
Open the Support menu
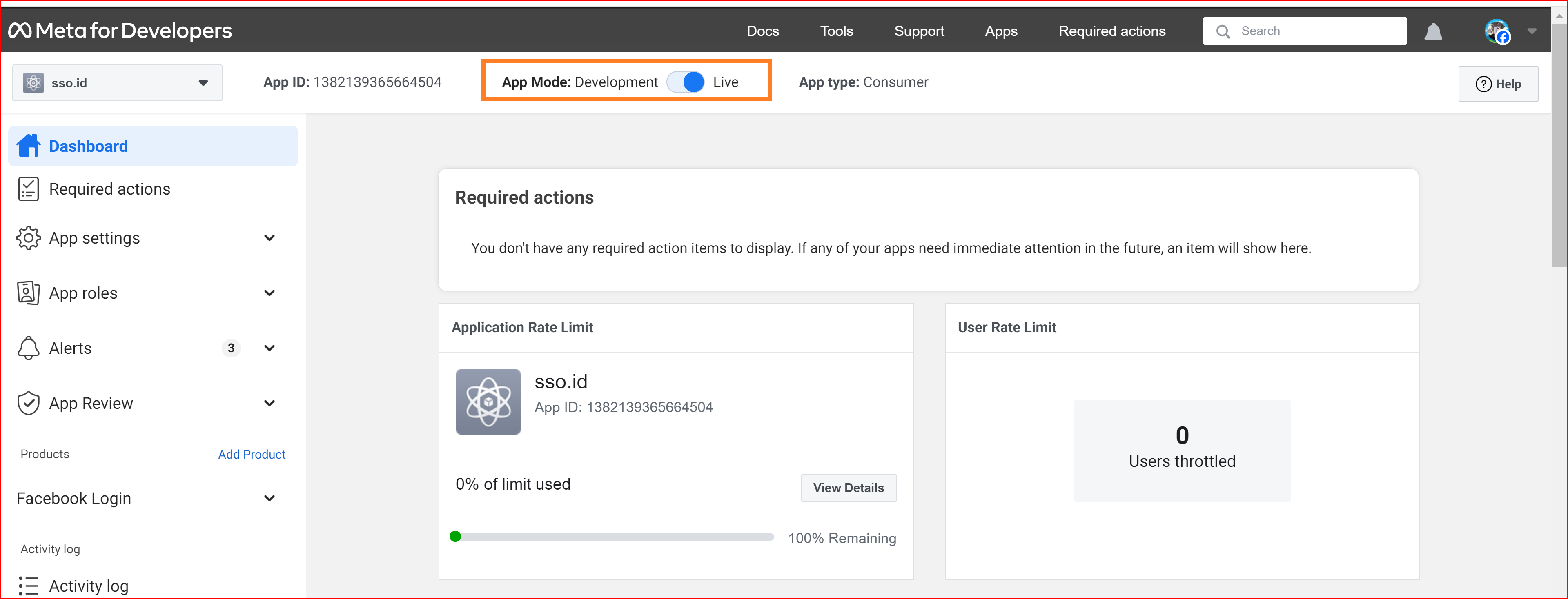pos(919,31)
